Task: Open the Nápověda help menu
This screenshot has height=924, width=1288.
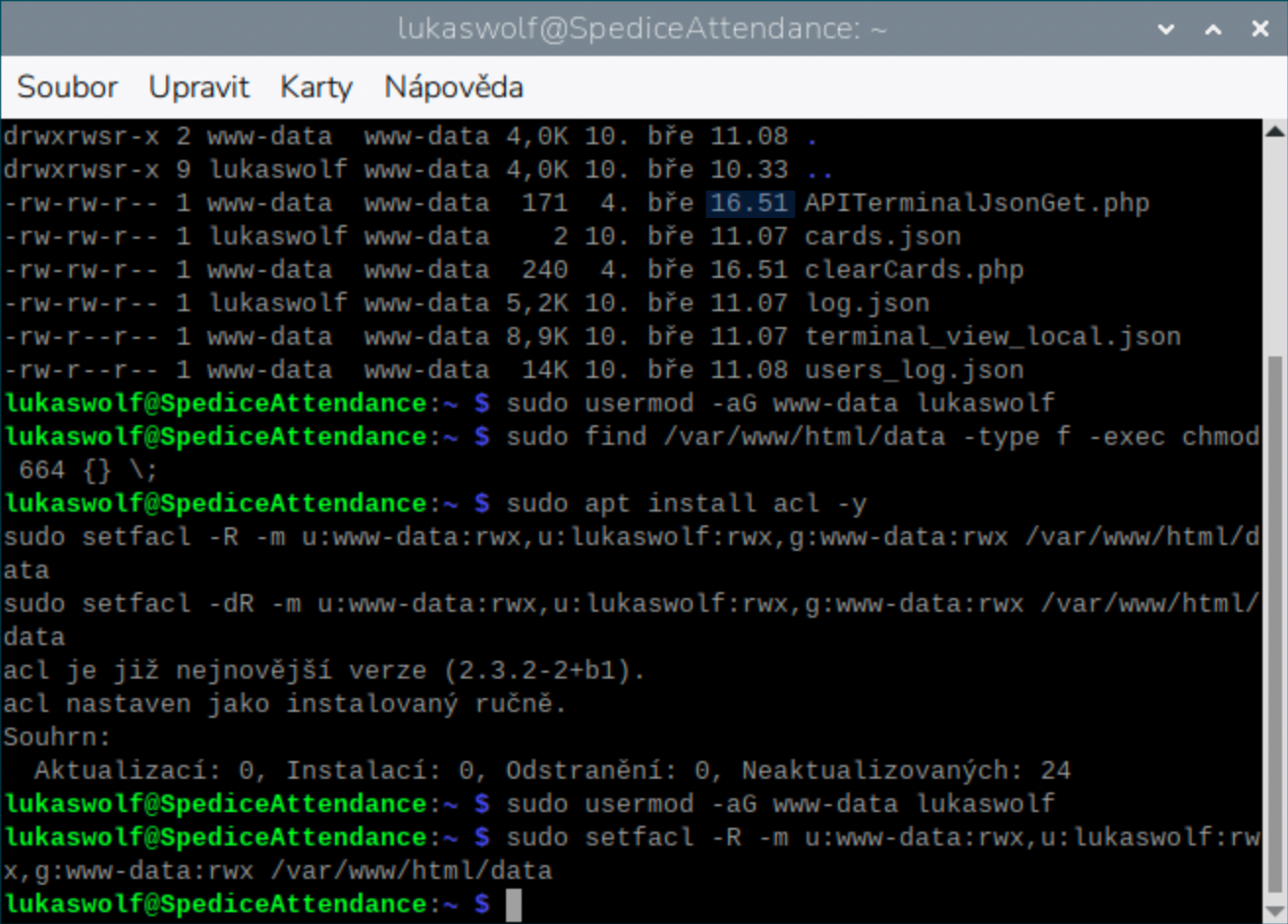Action: (453, 87)
